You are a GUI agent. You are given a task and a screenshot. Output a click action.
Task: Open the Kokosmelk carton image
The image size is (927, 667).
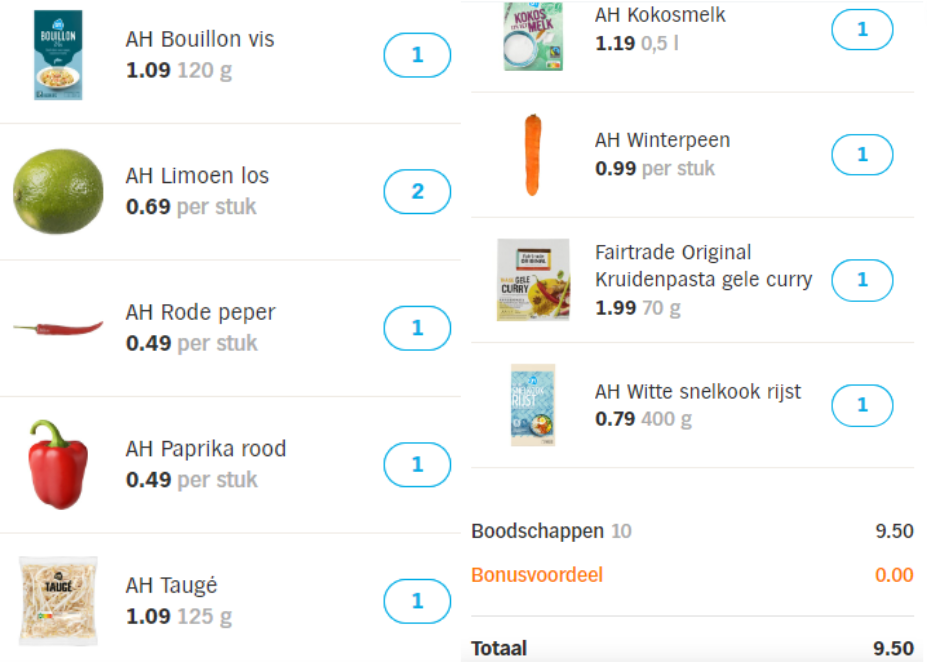point(533,35)
